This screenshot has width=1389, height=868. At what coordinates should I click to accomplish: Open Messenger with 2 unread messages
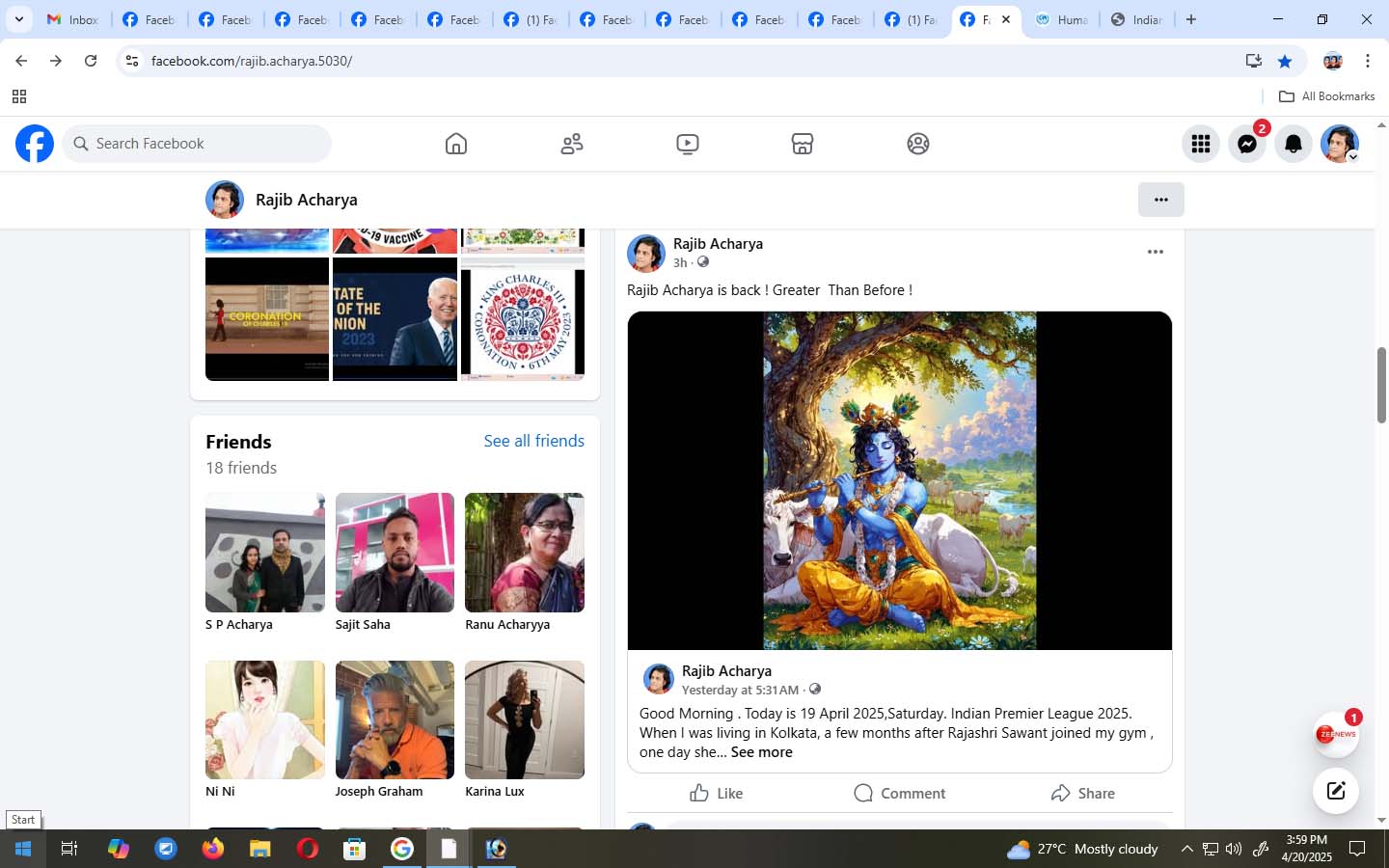click(1247, 144)
